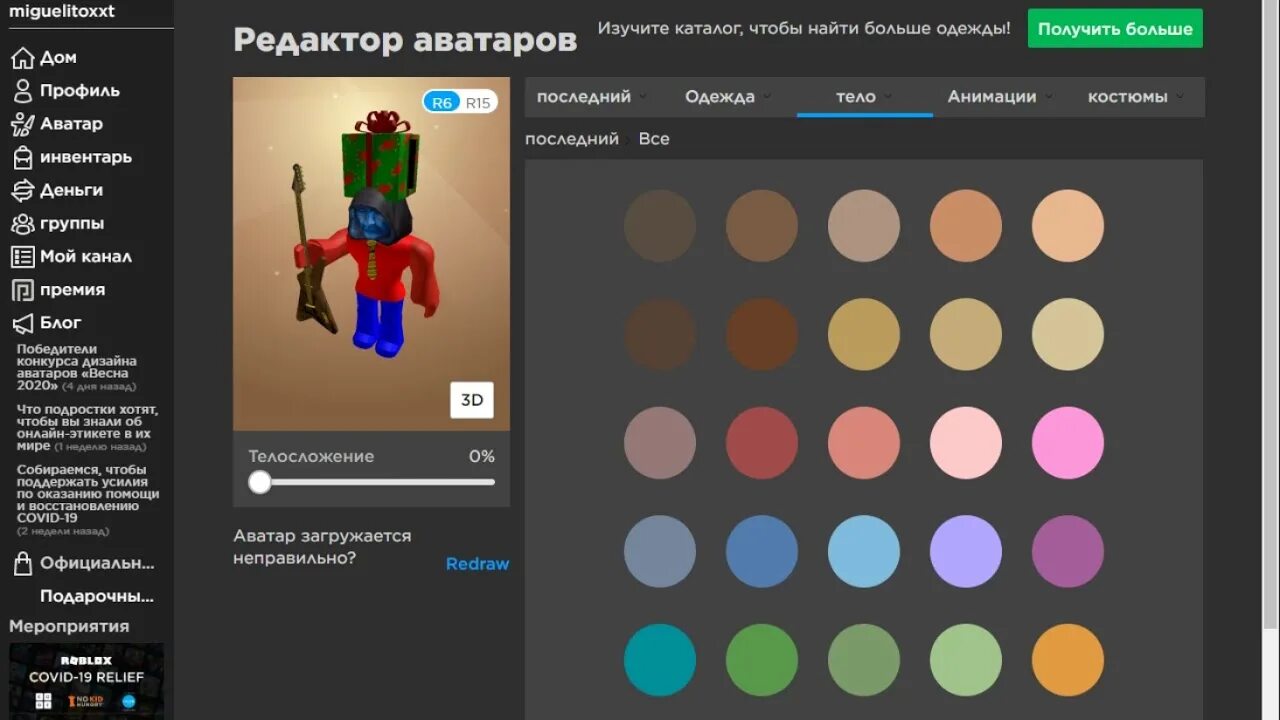1280x720 pixels.
Task: Expand the костюмы dropdown arrow
Action: coord(1180,97)
